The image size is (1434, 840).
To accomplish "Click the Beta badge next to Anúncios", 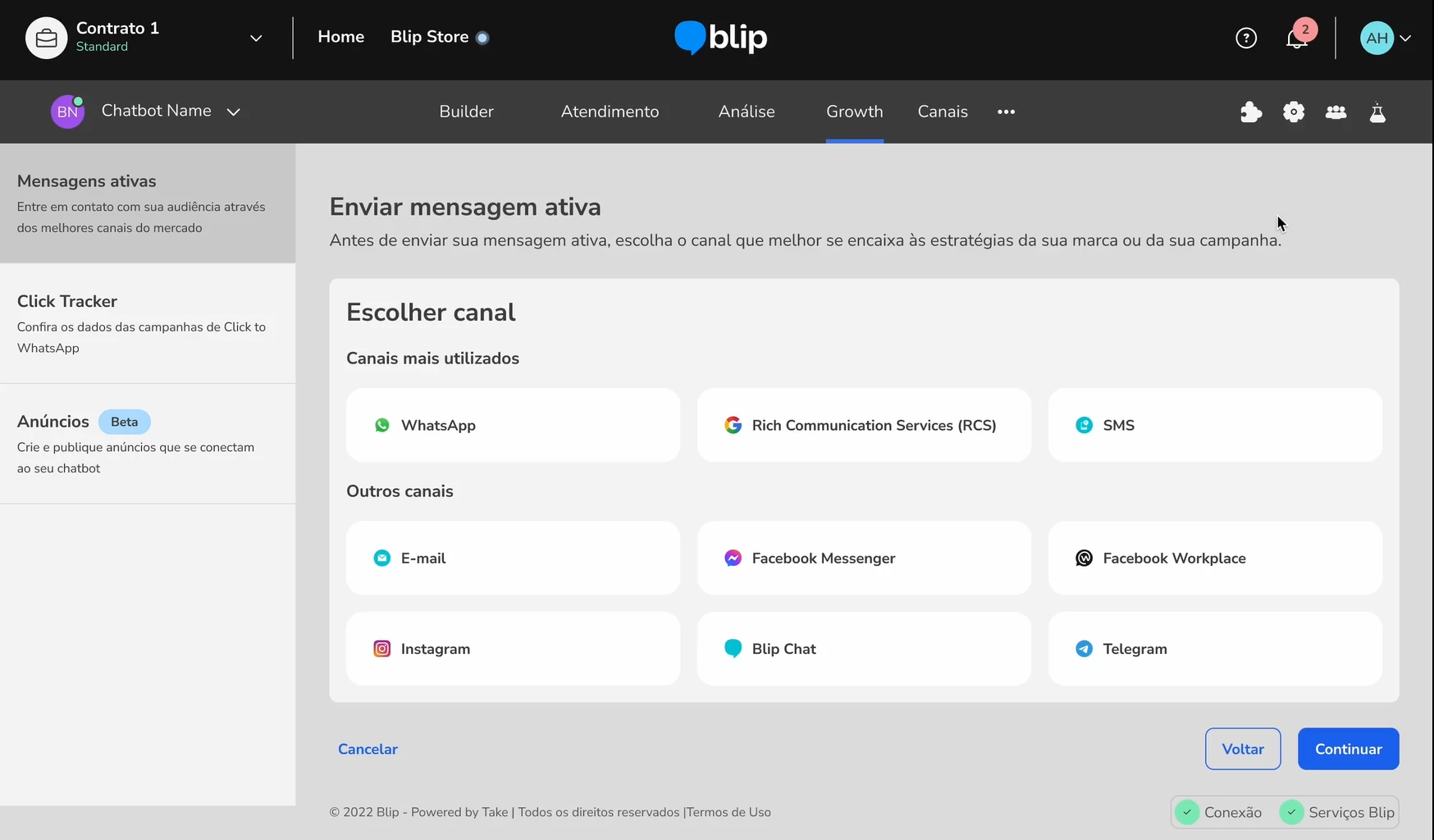I will tap(125, 422).
